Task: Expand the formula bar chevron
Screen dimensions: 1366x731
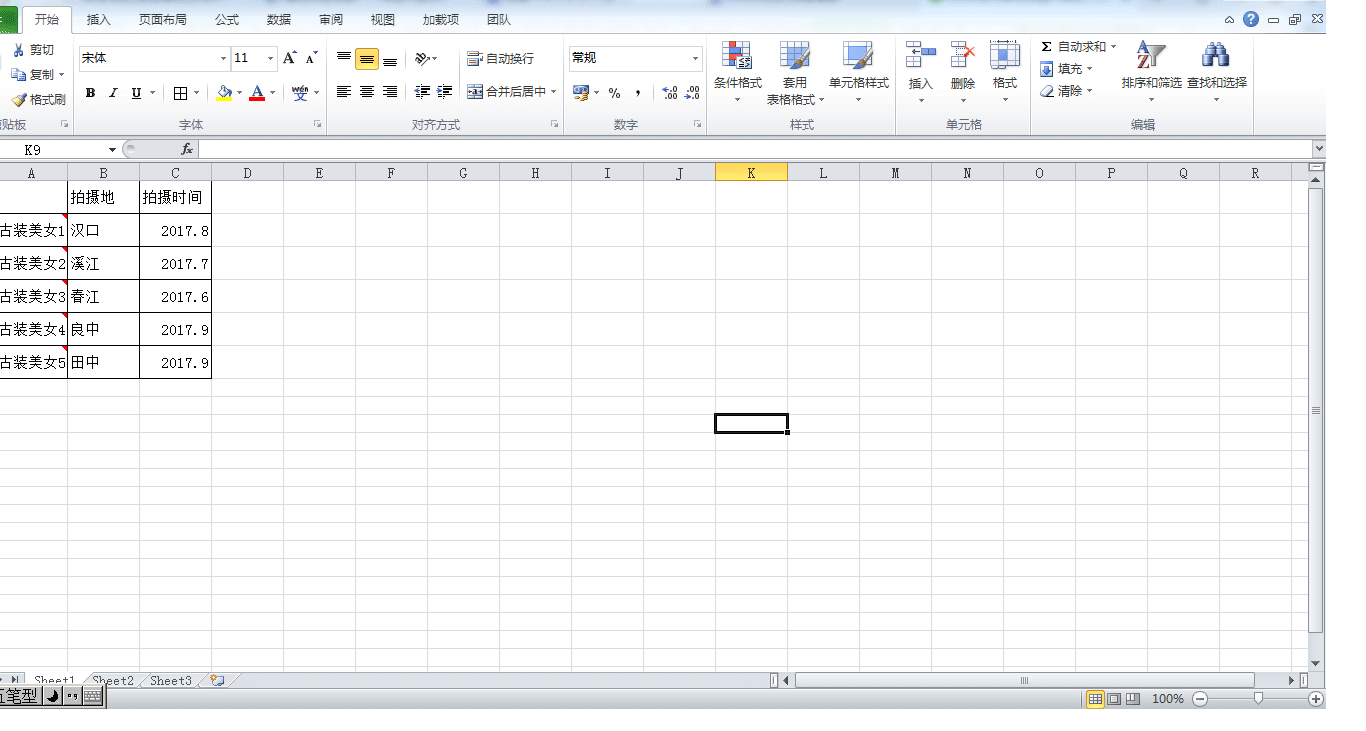Action: pos(1319,149)
